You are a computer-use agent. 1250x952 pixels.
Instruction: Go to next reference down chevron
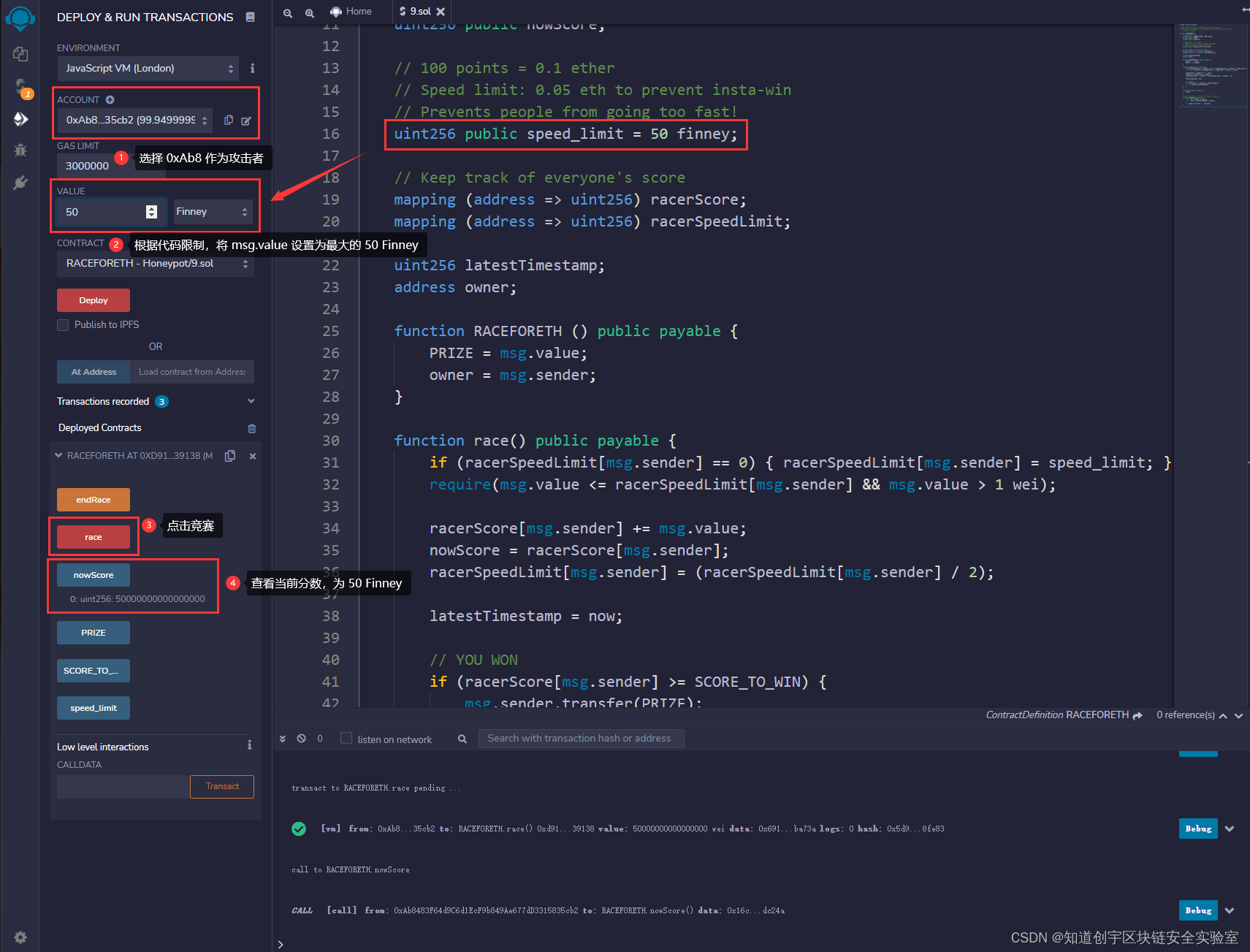[x=1238, y=716]
